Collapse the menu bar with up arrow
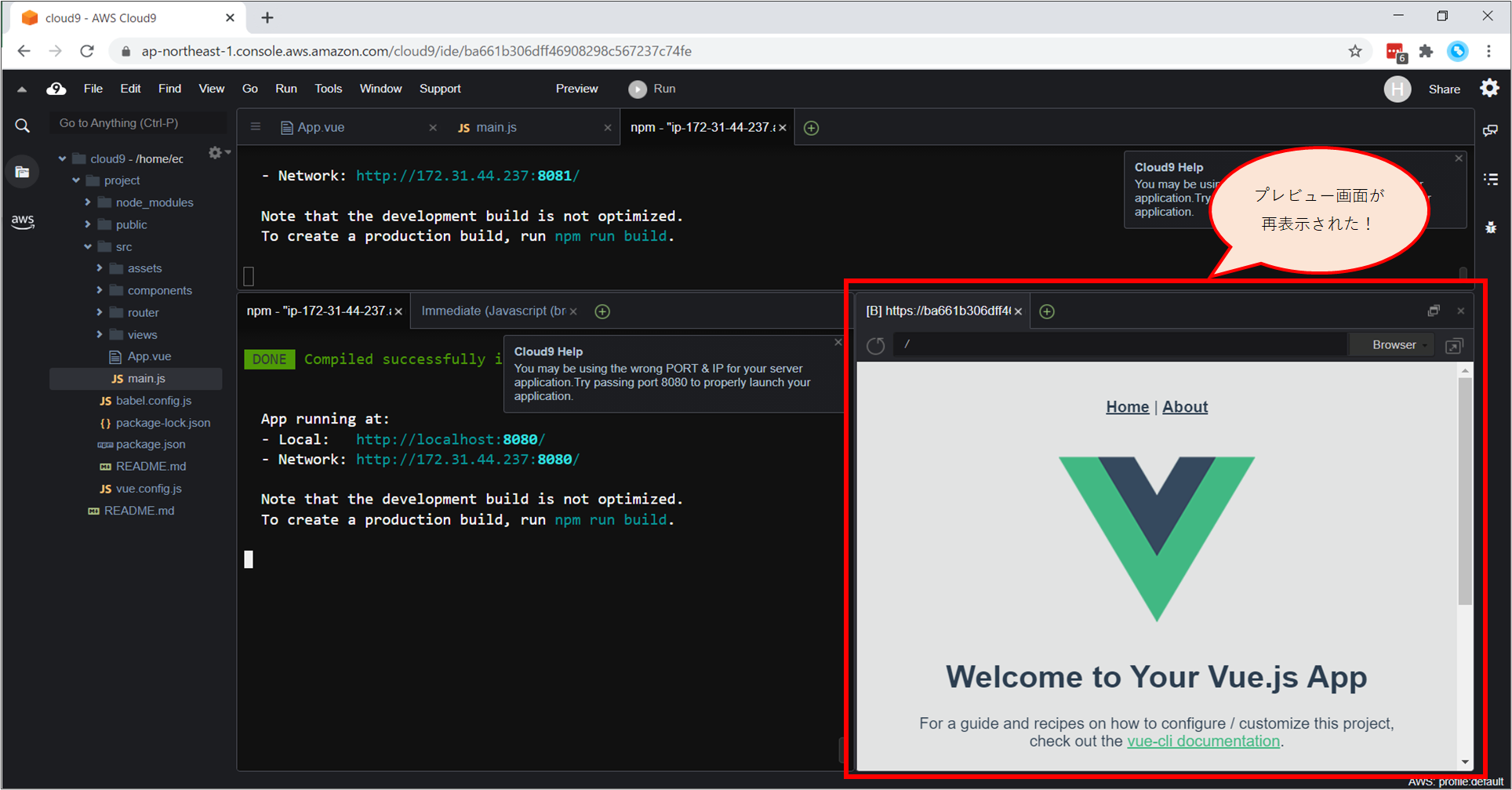The image size is (1512, 790). tap(22, 89)
